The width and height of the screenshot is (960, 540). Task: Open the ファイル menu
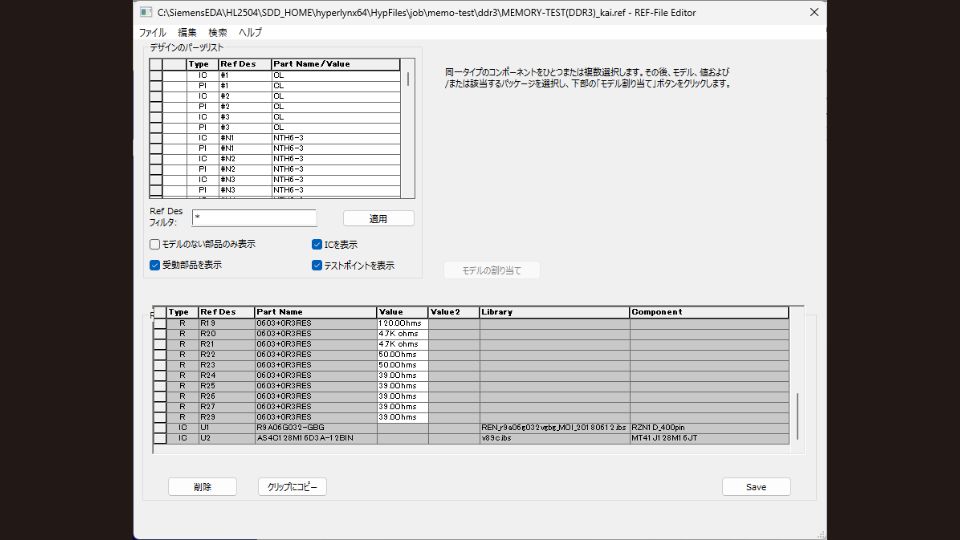coord(152,32)
